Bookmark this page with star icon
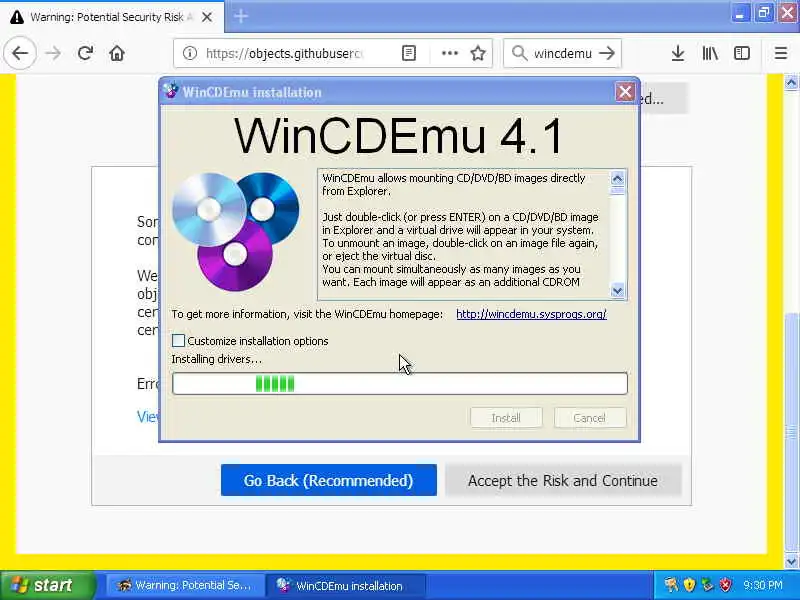This screenshot has height=600, width=800. (x=478, y=53)
